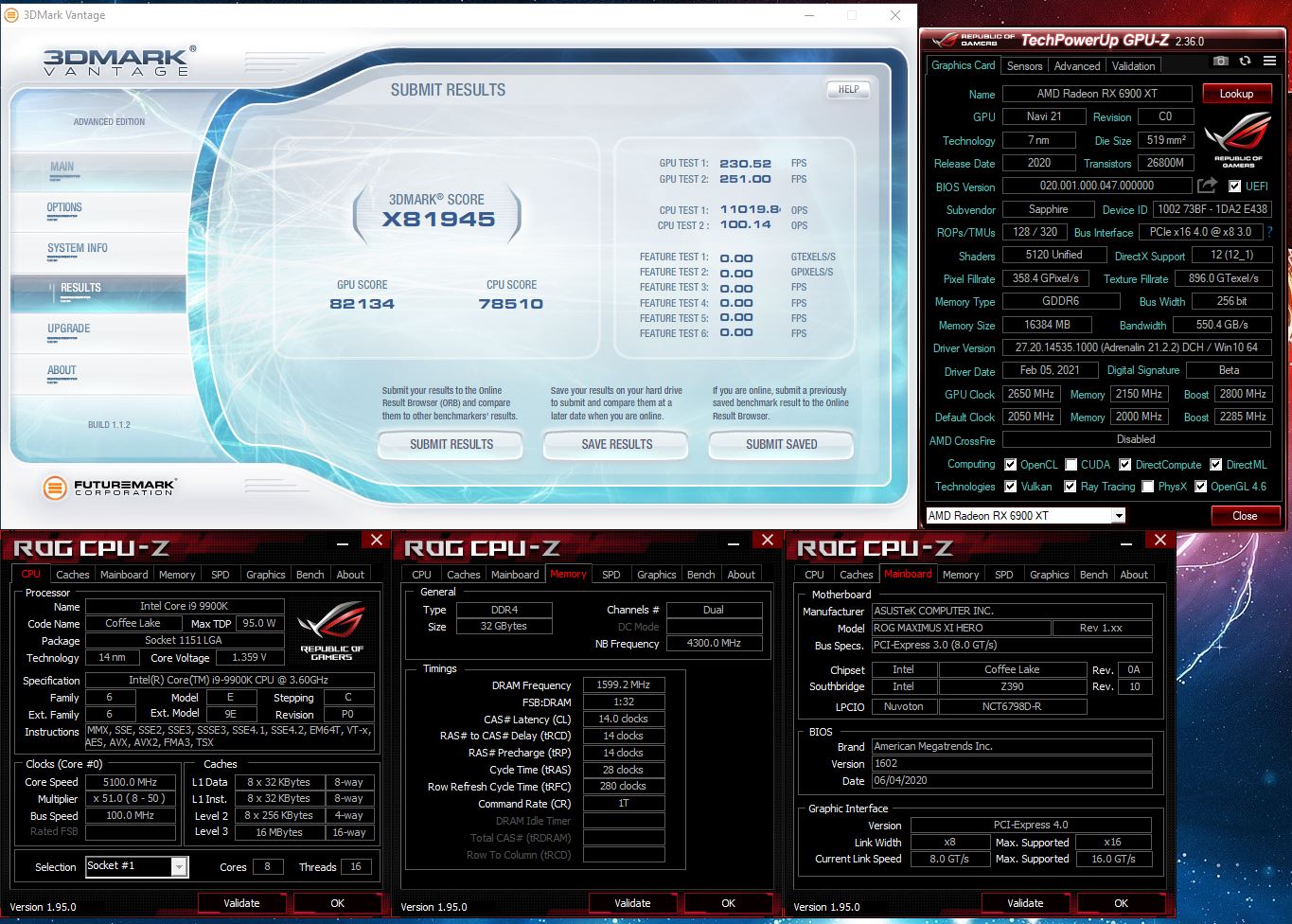Open the GPU-Z hamburger menu

(1269, 61)
